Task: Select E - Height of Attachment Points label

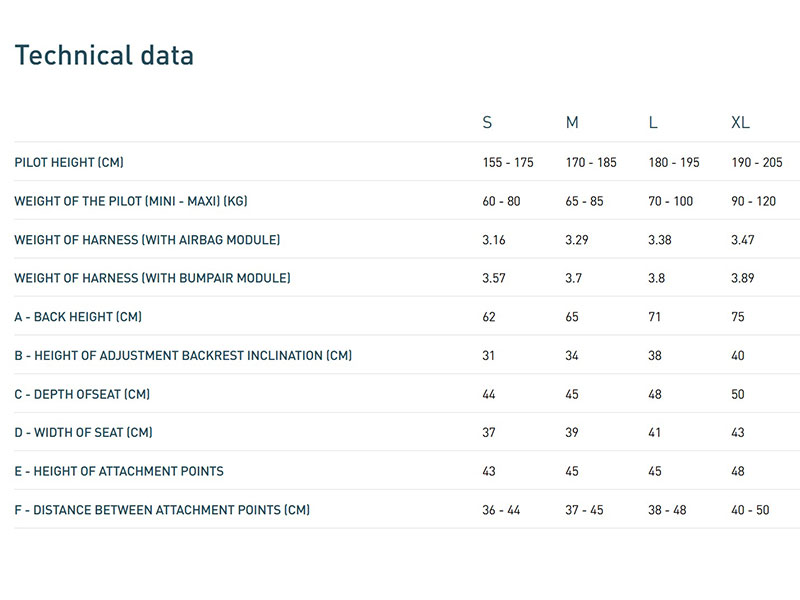Action: [119, 471]
